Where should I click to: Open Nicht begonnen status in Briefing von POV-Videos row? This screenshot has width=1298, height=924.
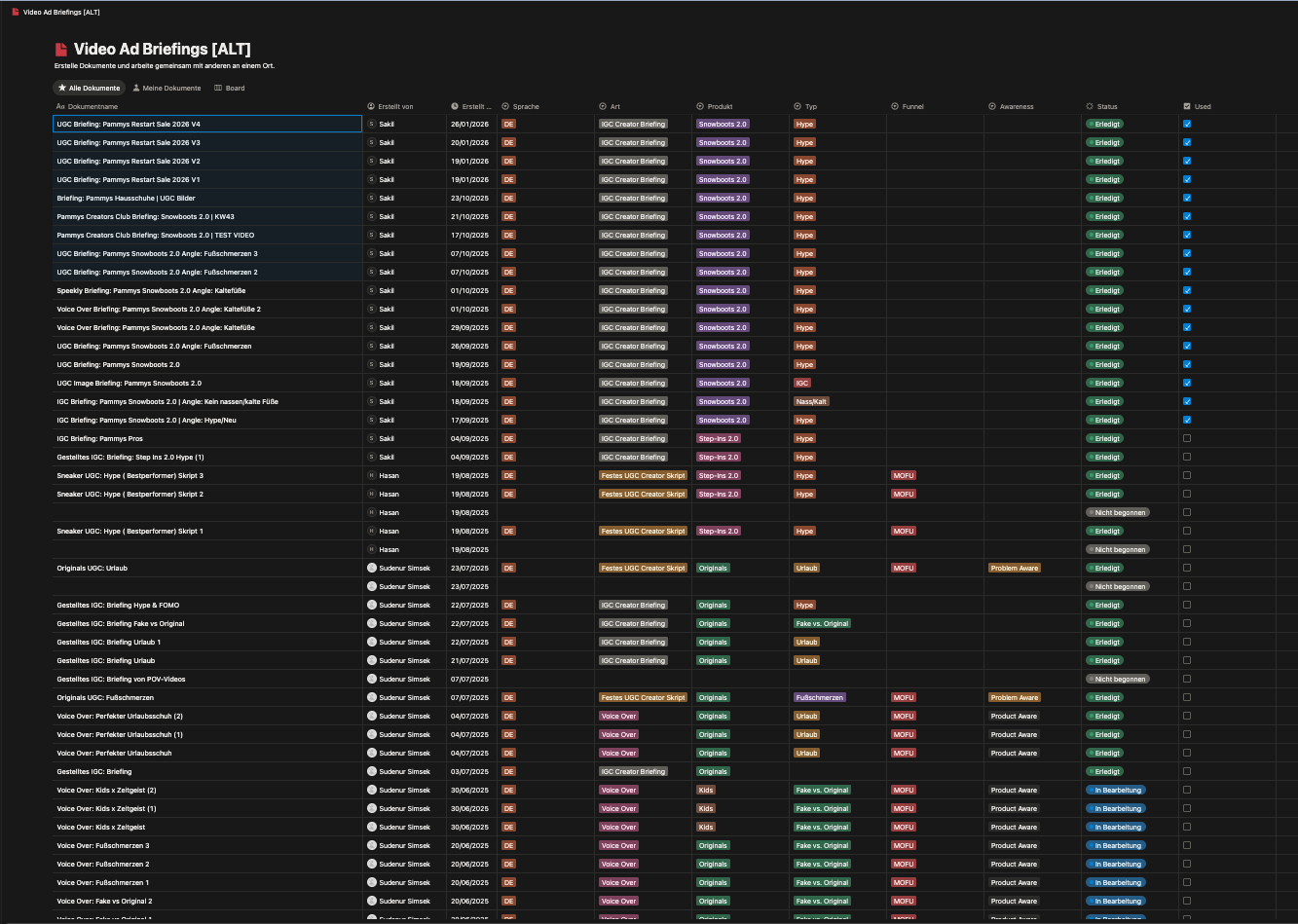click(1118, 679)
